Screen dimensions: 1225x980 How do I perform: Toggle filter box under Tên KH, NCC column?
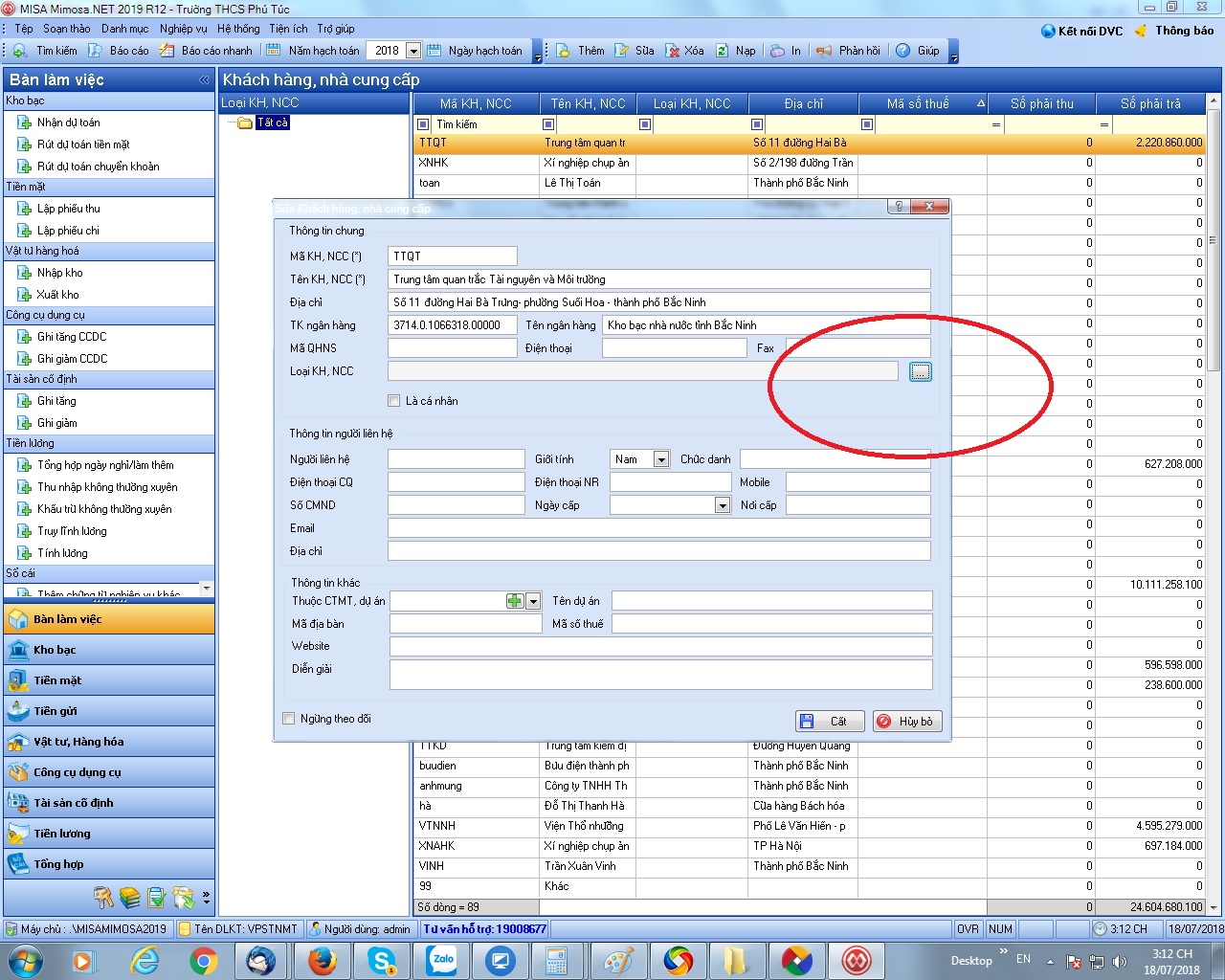pos(548,124)
